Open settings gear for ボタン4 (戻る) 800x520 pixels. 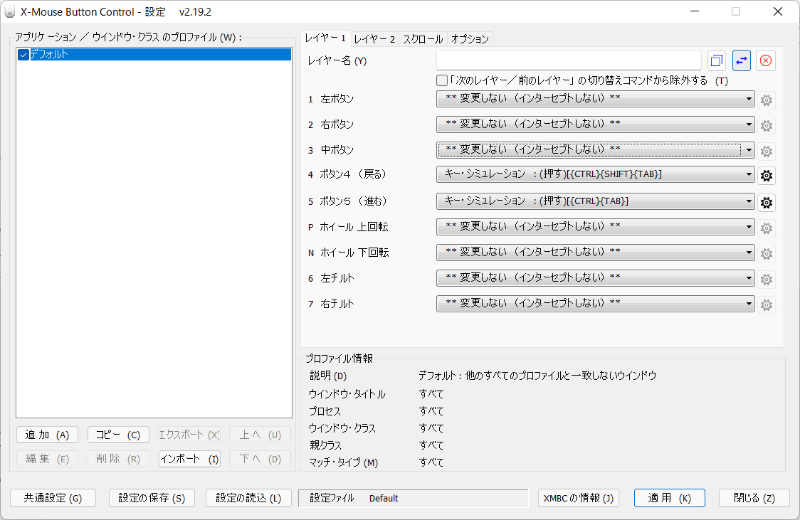click(x=766, y=176)
